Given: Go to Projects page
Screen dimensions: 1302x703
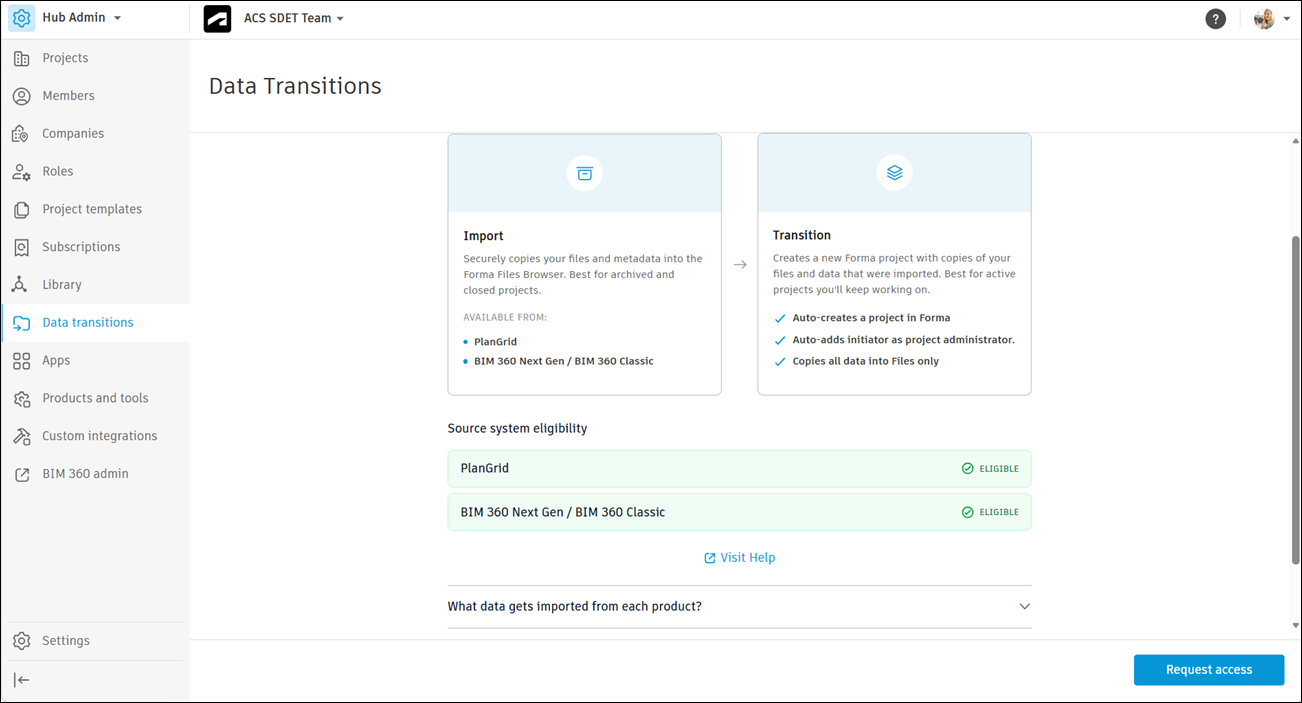Looking at the screenshot, I should coord(65,58).
